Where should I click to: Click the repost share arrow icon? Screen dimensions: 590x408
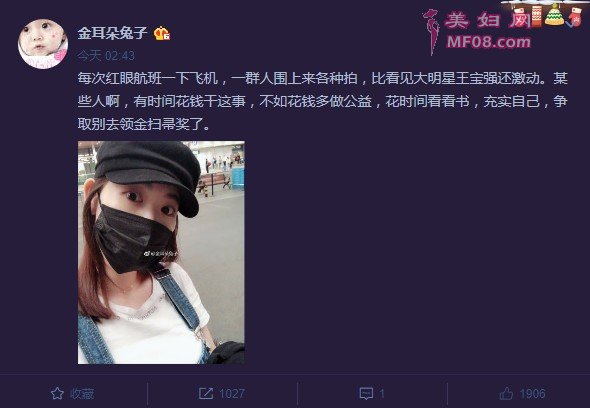coord(206,394)
